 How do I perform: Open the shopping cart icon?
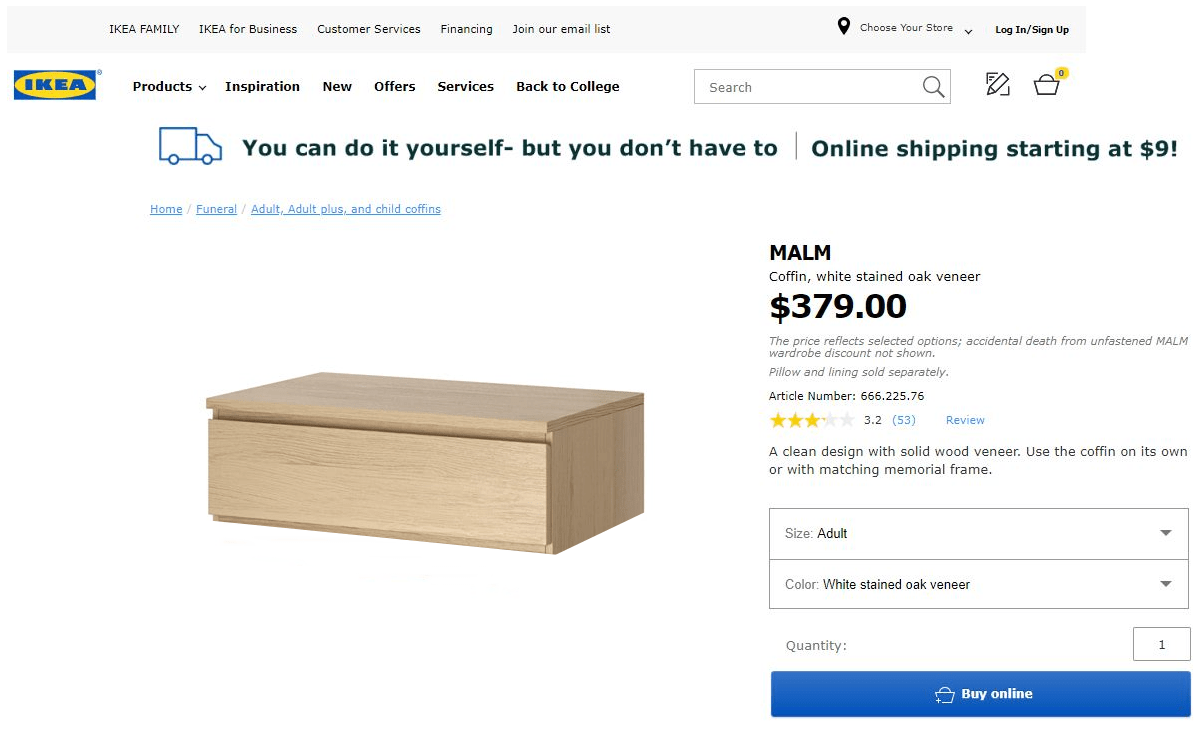1046,86
